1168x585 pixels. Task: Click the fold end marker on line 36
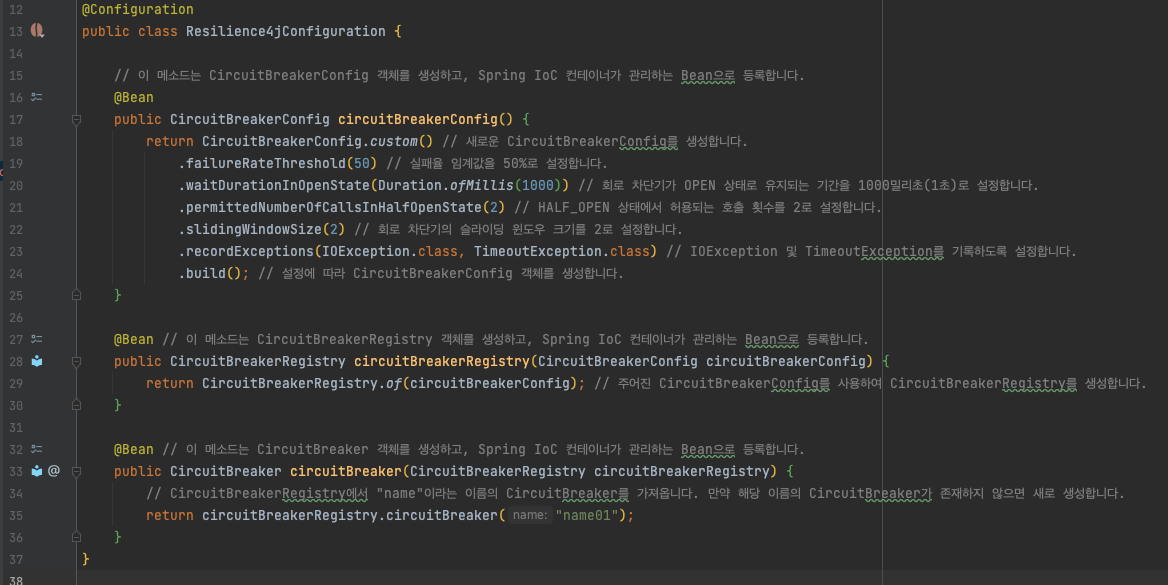[x=76, y=537]
